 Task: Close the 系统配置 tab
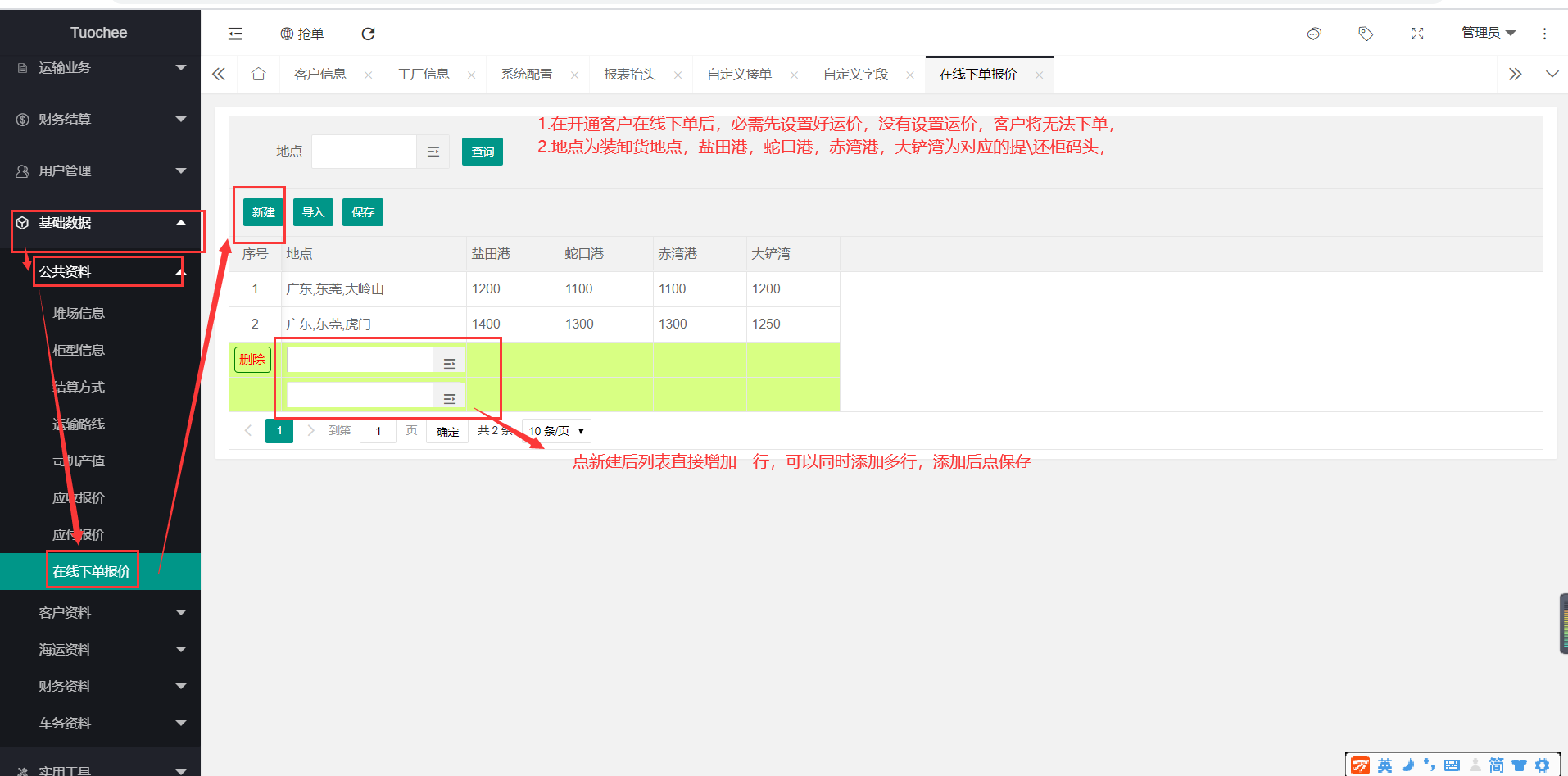point(574,75)
